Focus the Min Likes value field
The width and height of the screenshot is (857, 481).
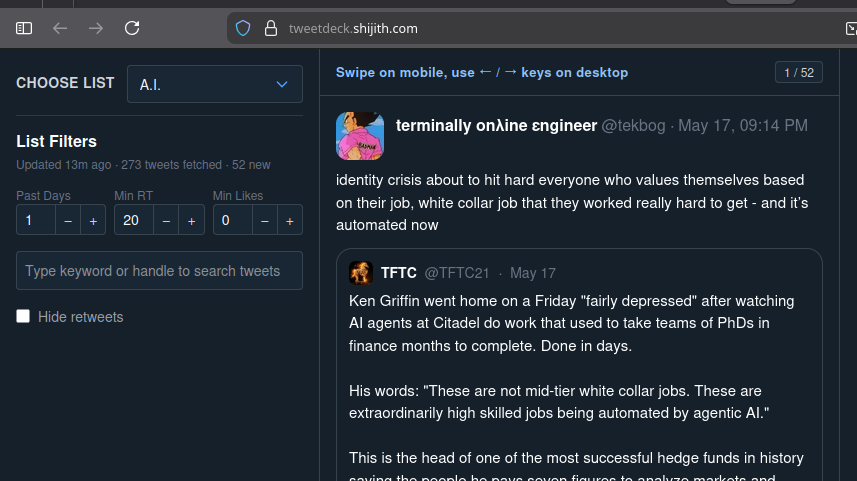(x=233, y=220)
